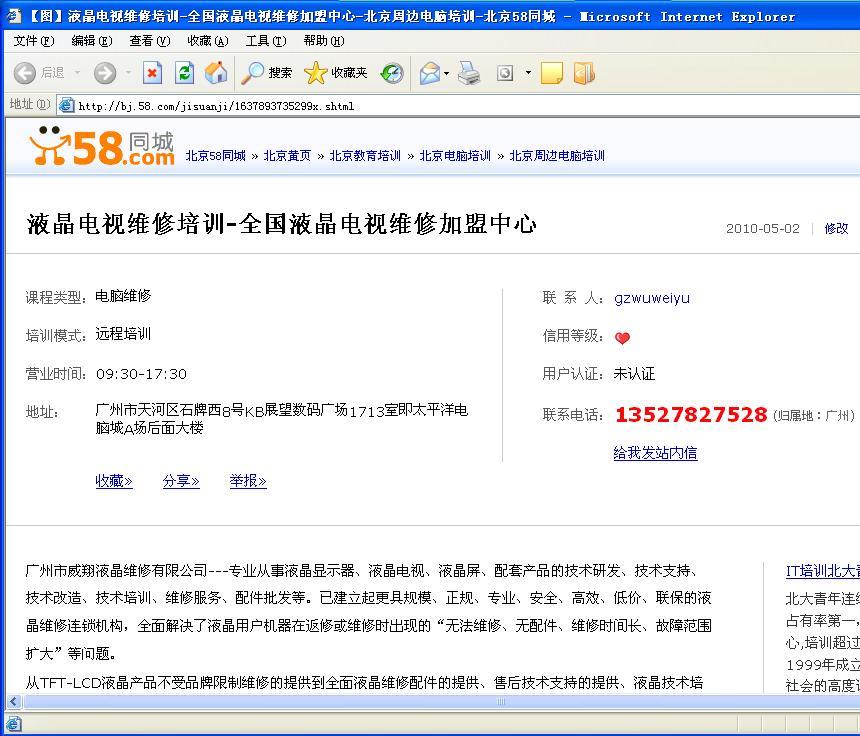Click the 修改 edit link by date

(836, 228)
